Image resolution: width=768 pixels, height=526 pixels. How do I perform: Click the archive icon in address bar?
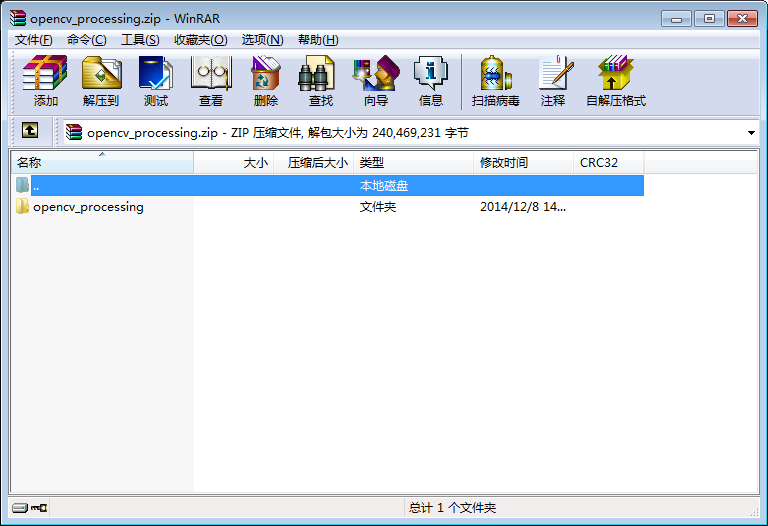point(74,132)
